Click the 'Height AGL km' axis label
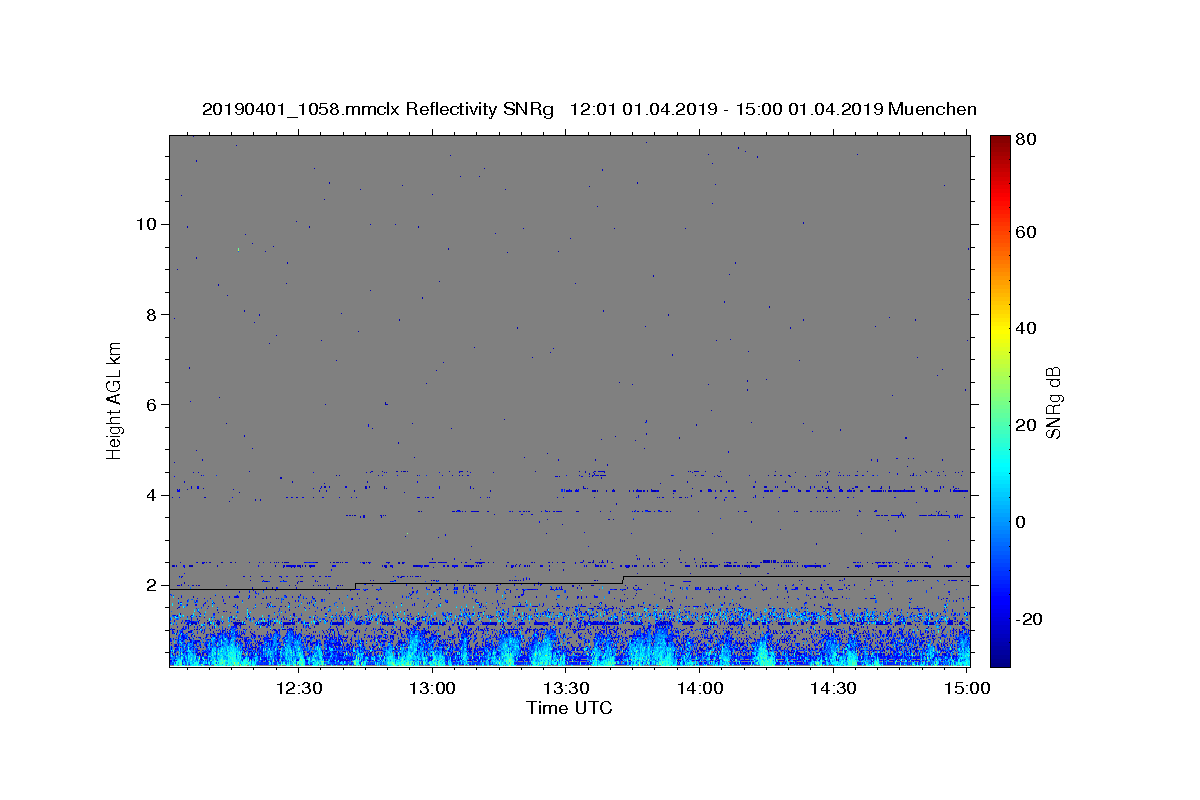This screenshot has height=800, width=1200. point(115,400)
